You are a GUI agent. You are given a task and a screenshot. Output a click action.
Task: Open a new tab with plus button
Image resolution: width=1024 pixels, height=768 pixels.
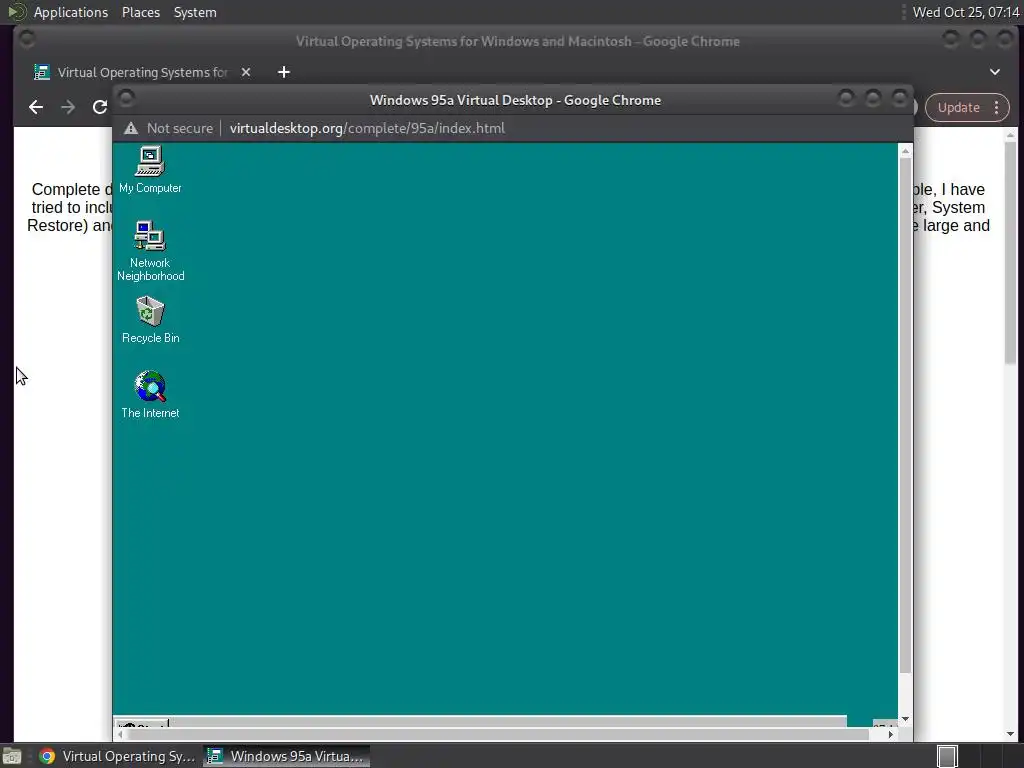tap(283, 72)
